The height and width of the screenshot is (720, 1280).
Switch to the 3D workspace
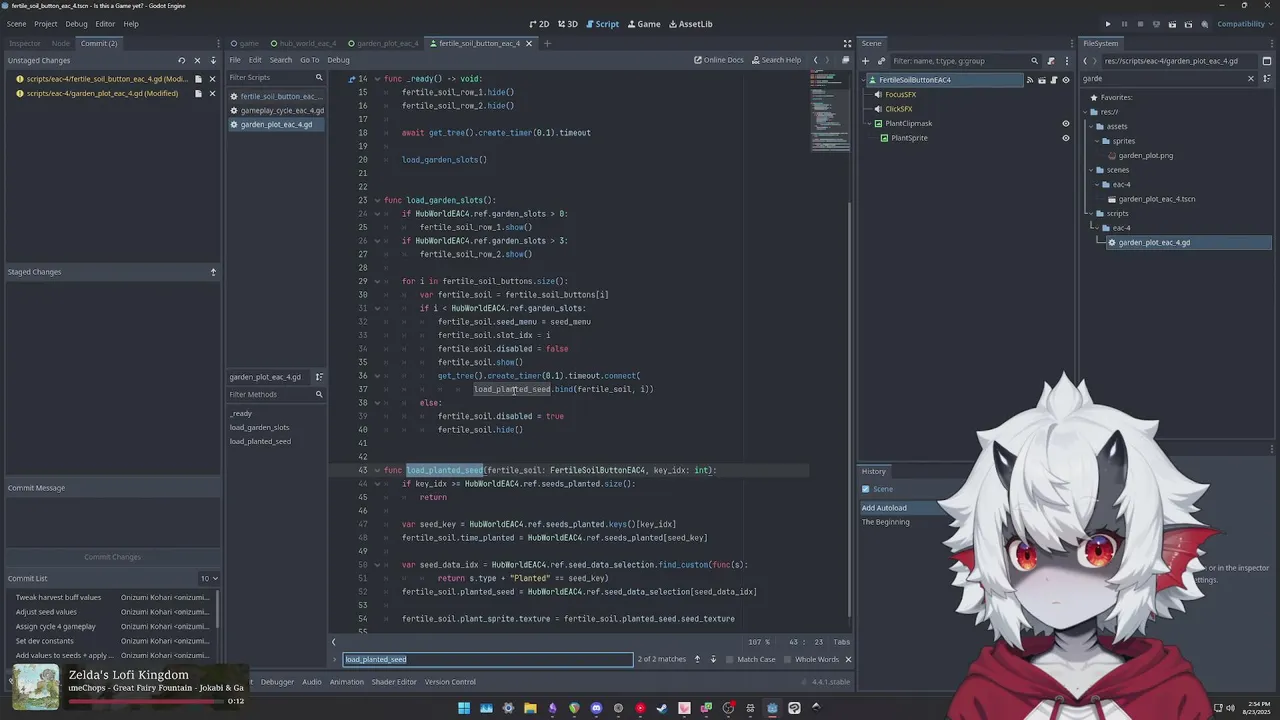point(567,24)
